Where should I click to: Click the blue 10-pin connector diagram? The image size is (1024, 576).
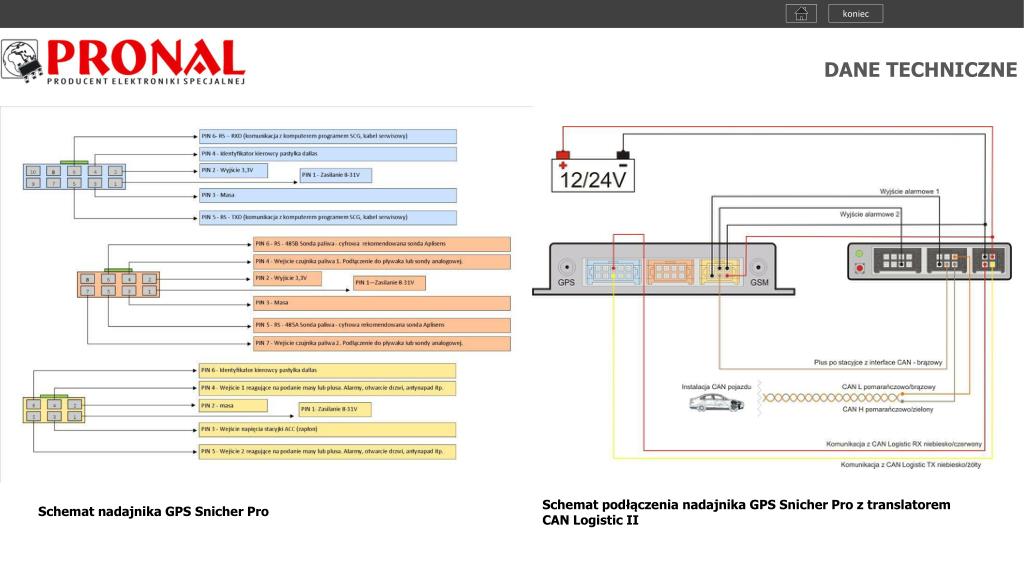click(x=74, y=177)
